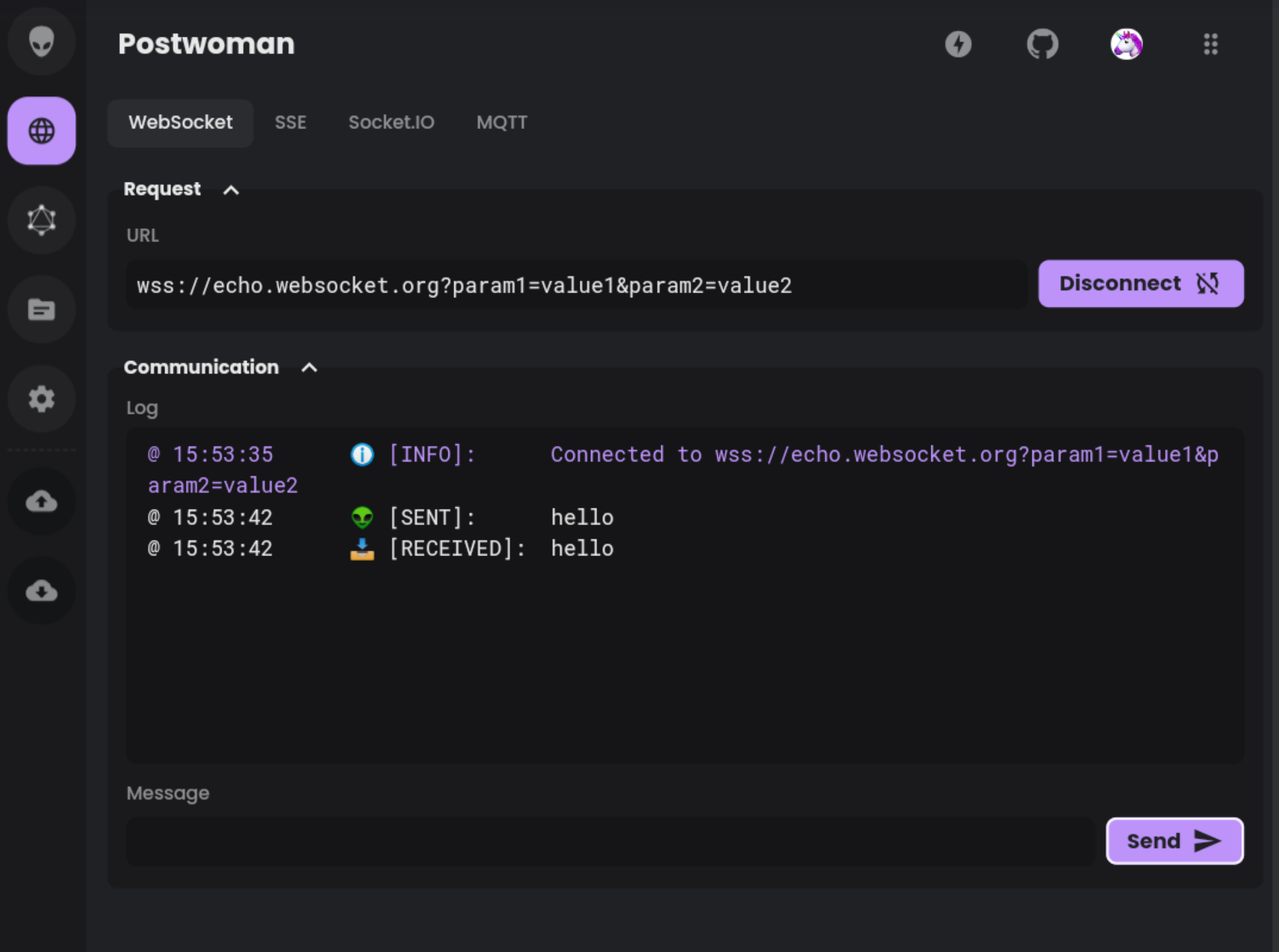1279x952 pixels.
Task: Collapse the Communication section chevron
Action: 309,368
